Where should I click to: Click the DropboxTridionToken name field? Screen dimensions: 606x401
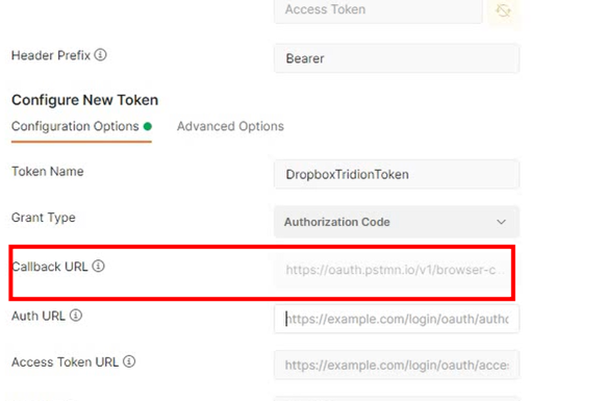click(397, 174)
